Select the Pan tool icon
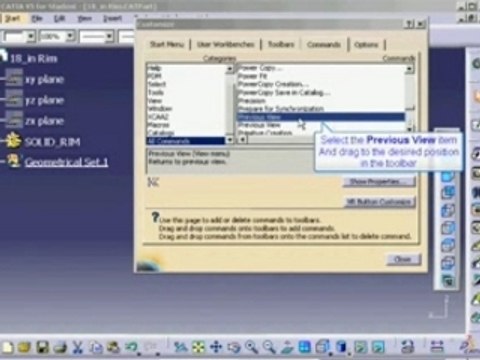 [216, 347]
